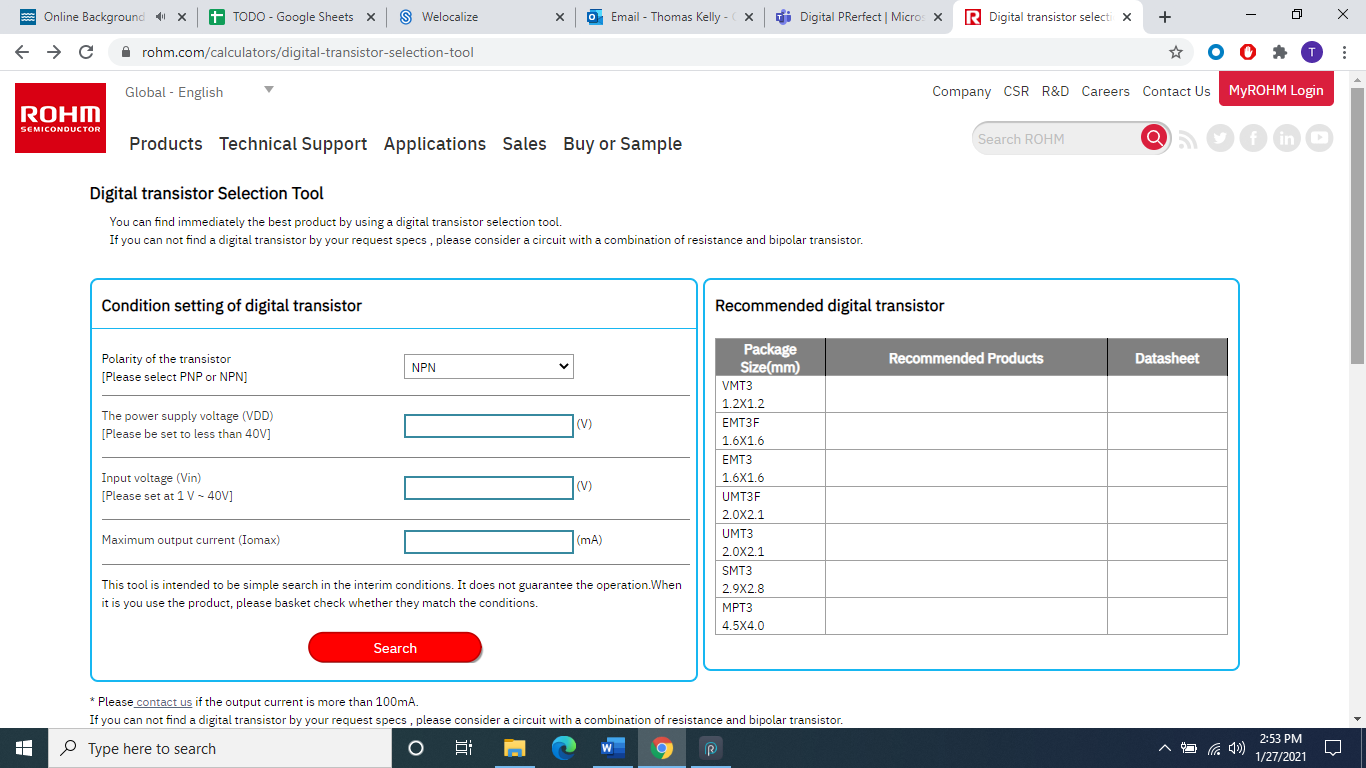Reload the page in Chrome
This screenshot has width=1366, height=768.
(86, 52)
